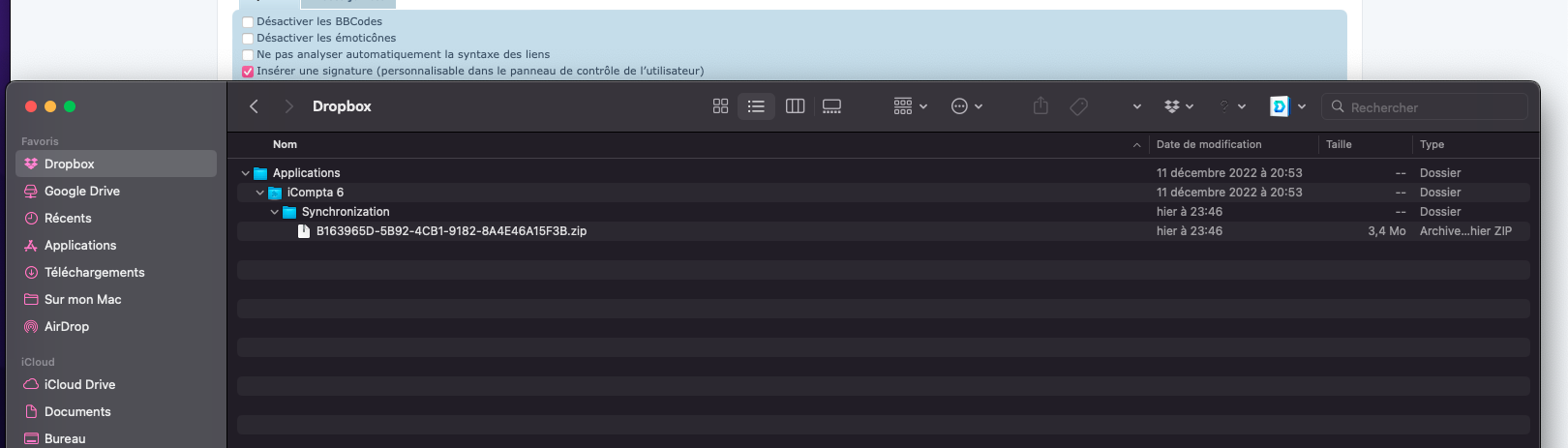Viewport: 1568px width, 448px height.
Task: Click Synchronization's hier à 23:46 date
Action: tap(1190, 212)
